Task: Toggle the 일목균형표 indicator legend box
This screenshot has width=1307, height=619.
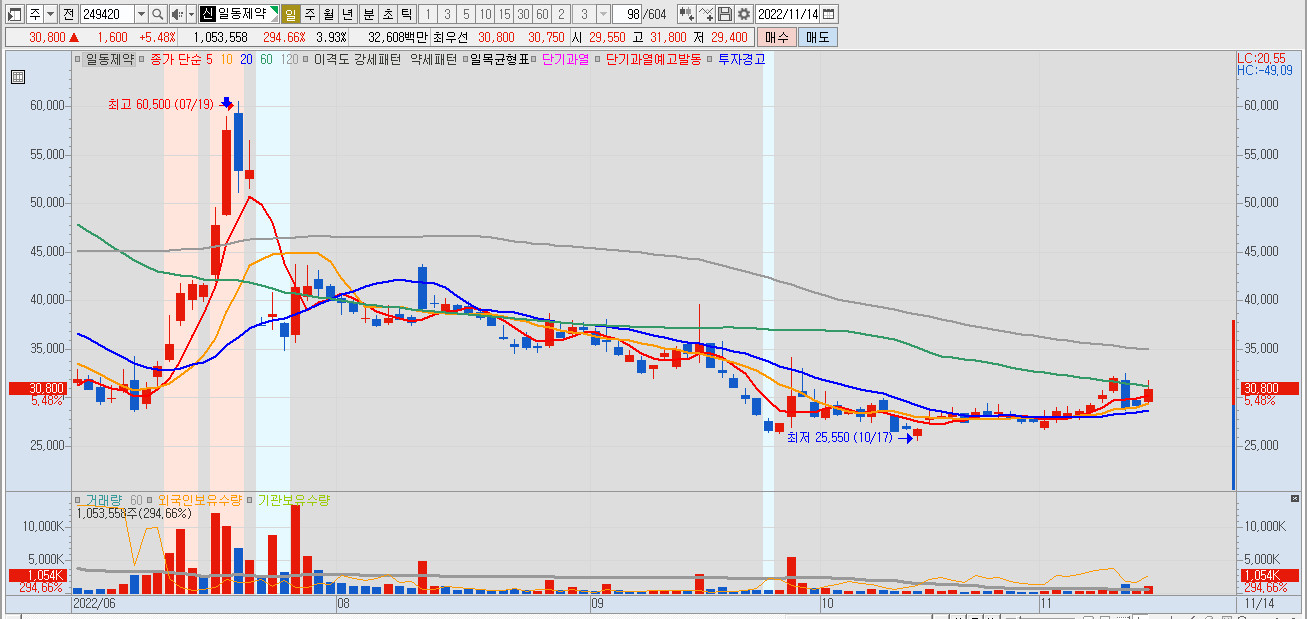Action: click(x=464, y=60)
